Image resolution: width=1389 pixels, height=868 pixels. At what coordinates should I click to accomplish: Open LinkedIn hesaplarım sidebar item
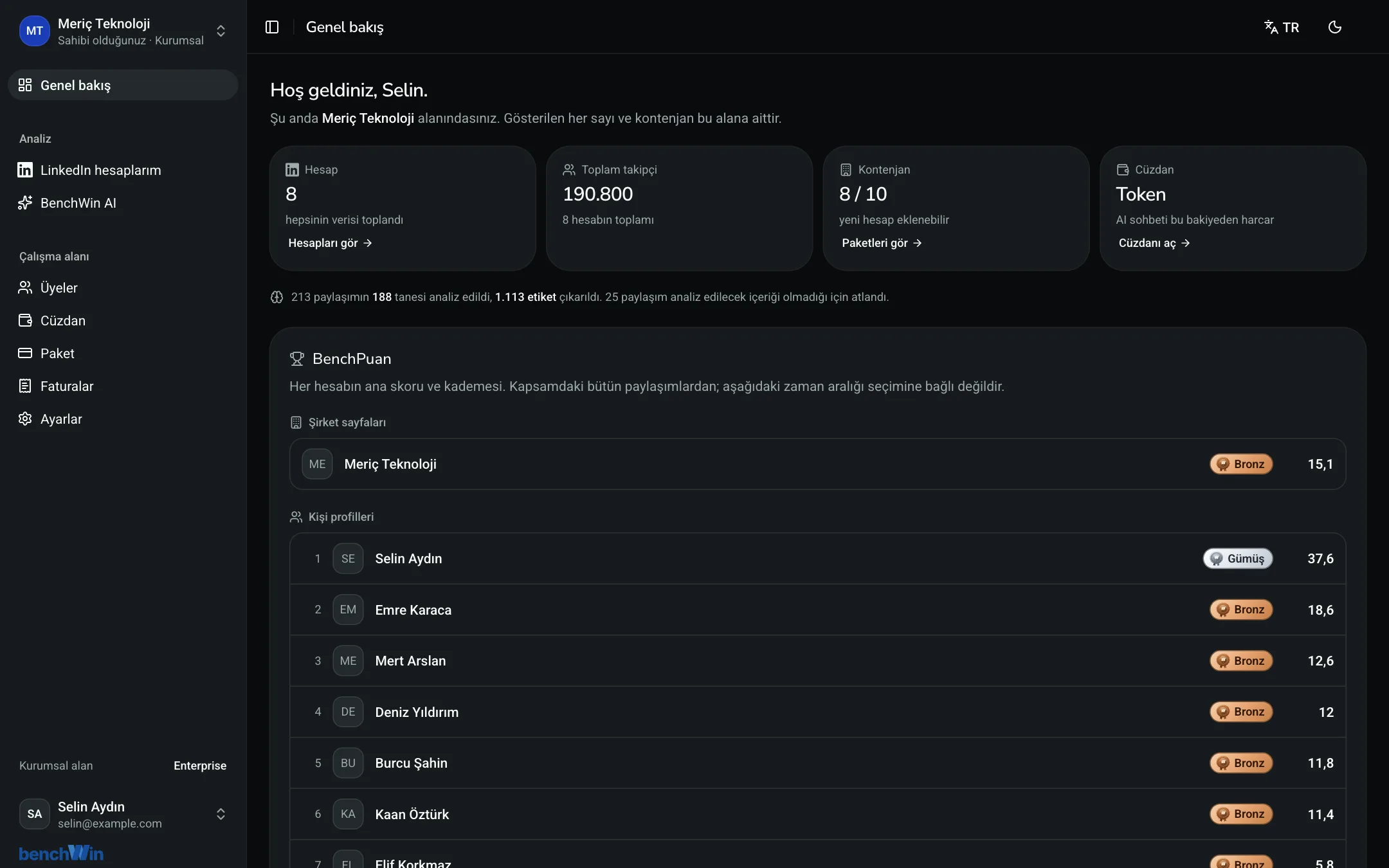click(123, 170)
